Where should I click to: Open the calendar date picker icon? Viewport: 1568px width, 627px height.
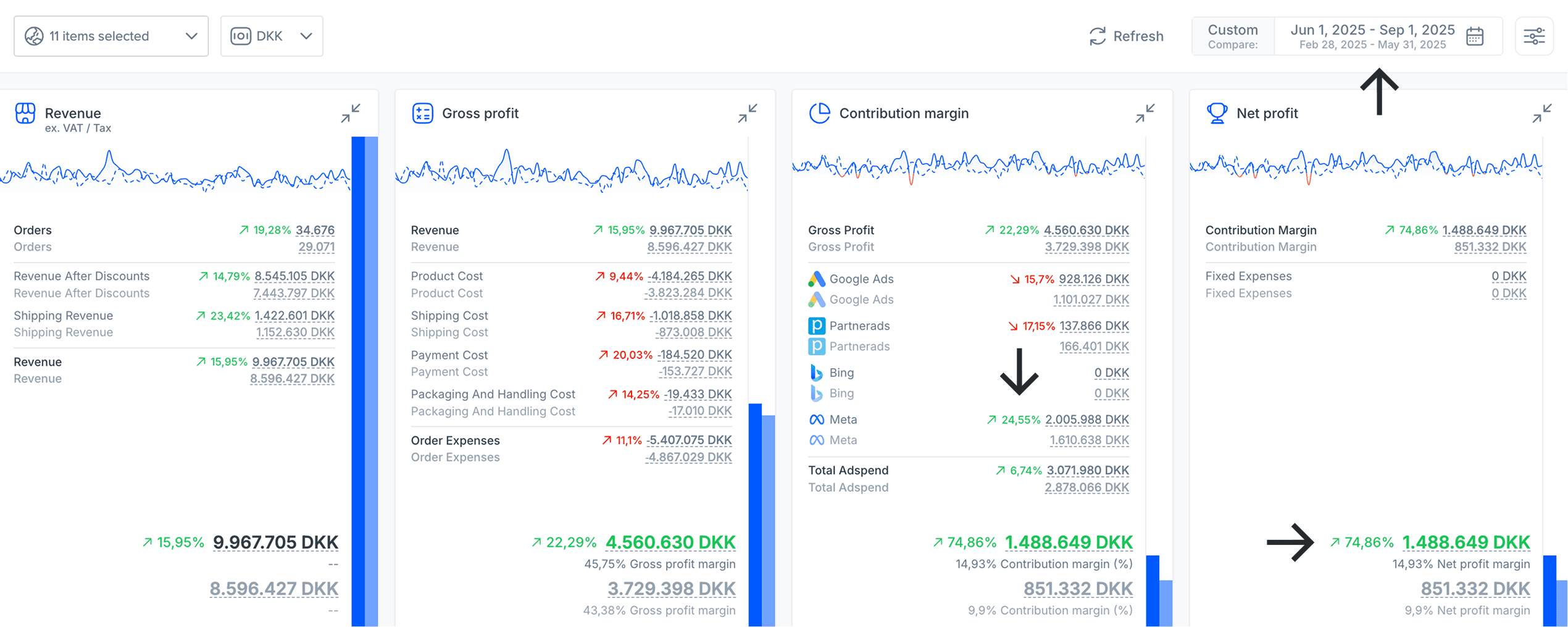[1475, 36]
